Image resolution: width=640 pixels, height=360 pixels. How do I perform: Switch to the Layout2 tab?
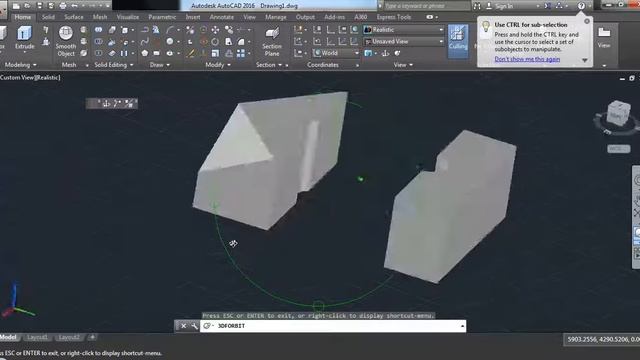(69, 337)
